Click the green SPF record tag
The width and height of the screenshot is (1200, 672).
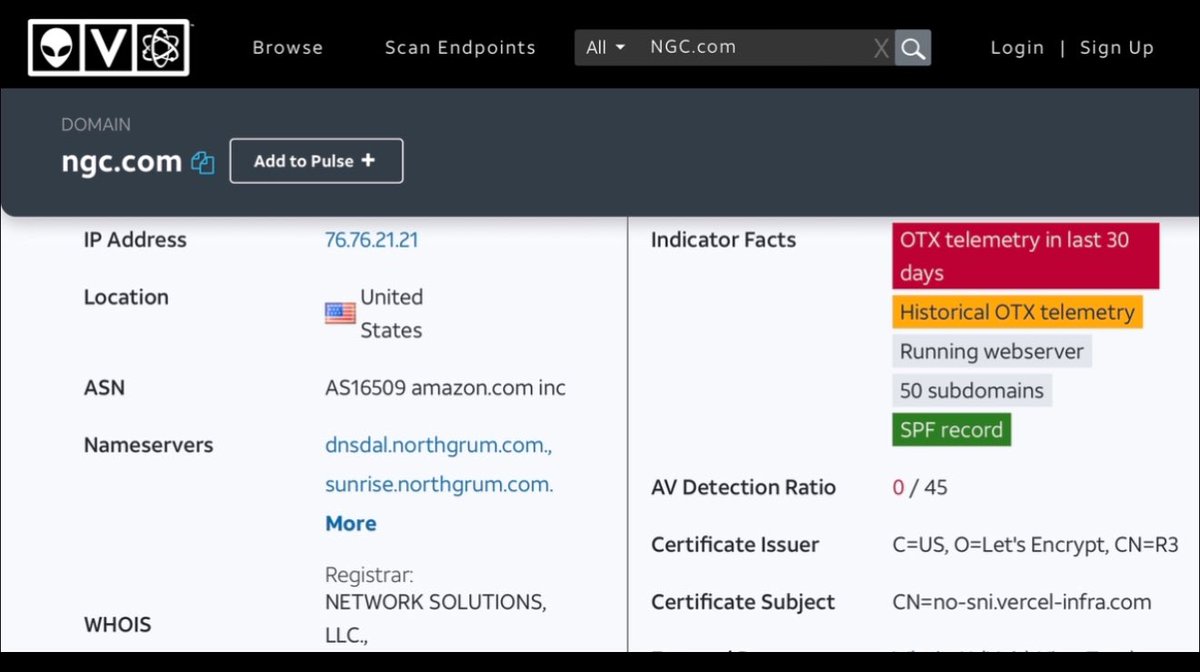point(951,430)
